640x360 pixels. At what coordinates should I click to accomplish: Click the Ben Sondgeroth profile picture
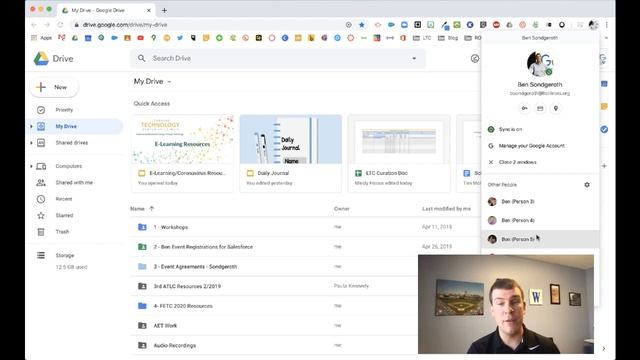(539, 64)
